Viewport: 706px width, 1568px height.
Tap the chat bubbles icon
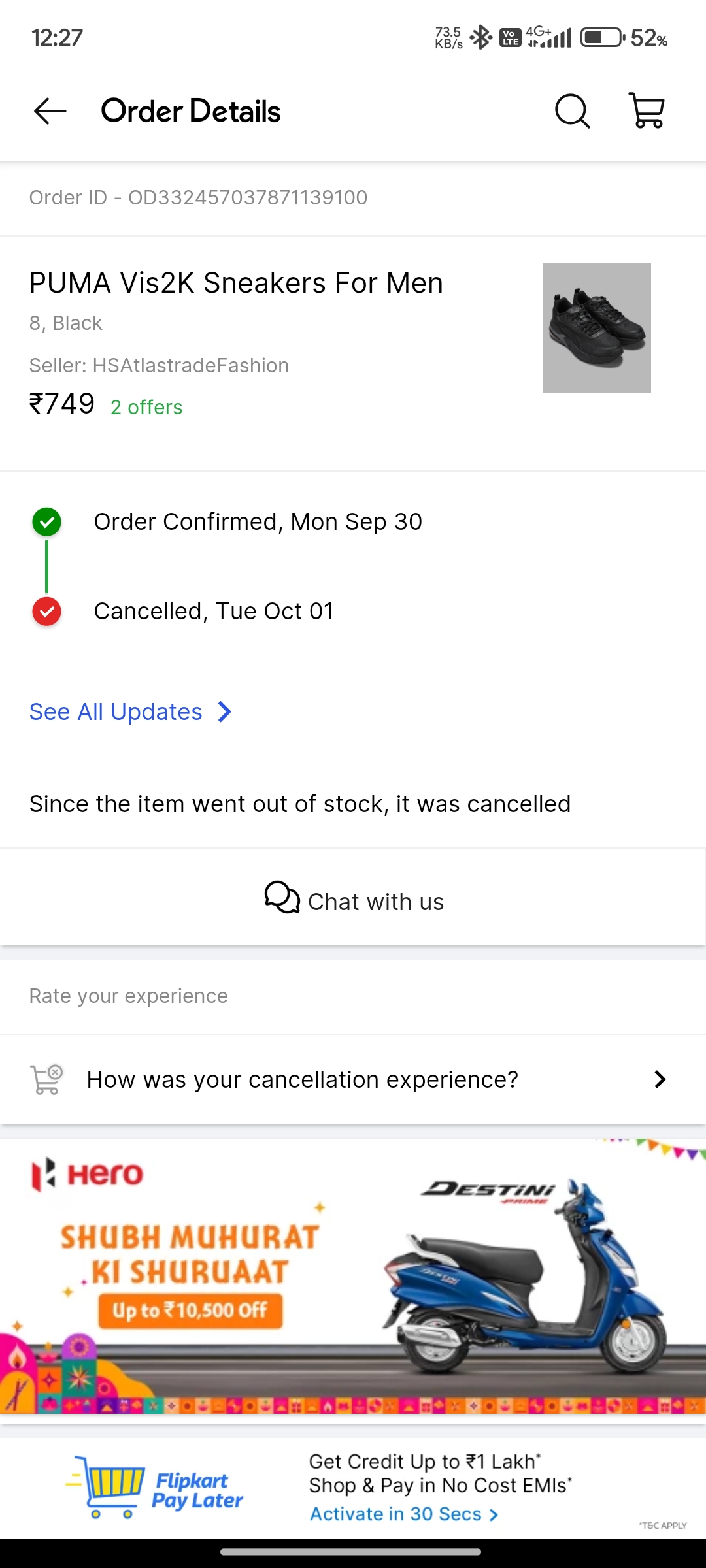pos(282,898)
